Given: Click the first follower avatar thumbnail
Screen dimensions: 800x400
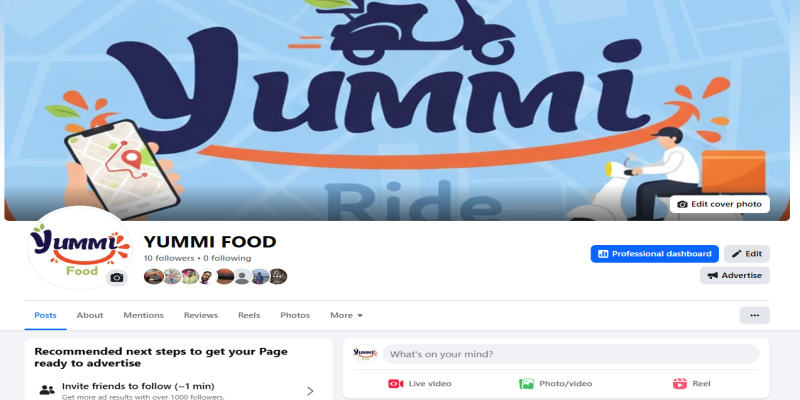Looking at the screenshot, I should tap(153, 277).
